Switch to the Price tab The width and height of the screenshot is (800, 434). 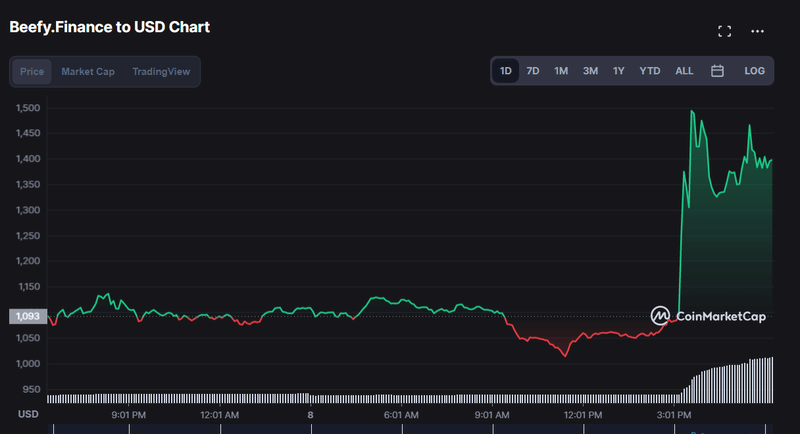tap(32, 71)
